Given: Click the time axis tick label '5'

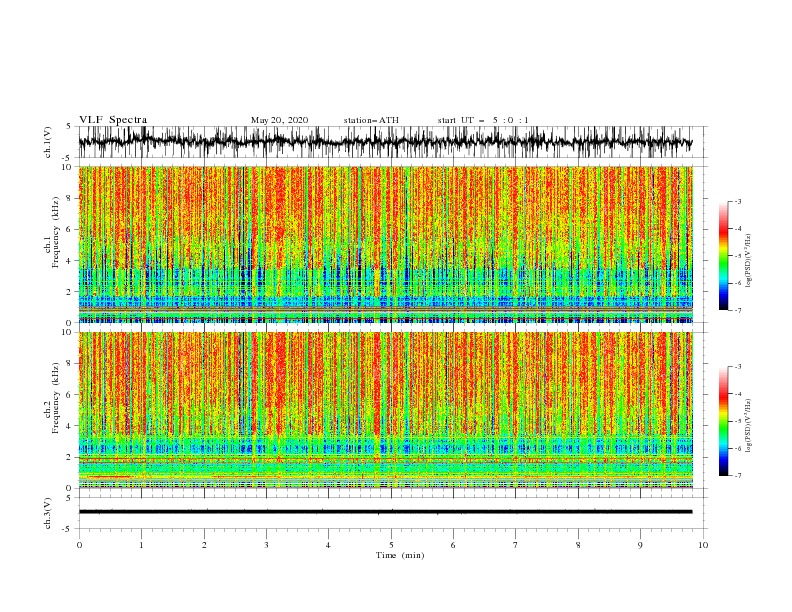Looking at the screenshot, I should (391, 545).
